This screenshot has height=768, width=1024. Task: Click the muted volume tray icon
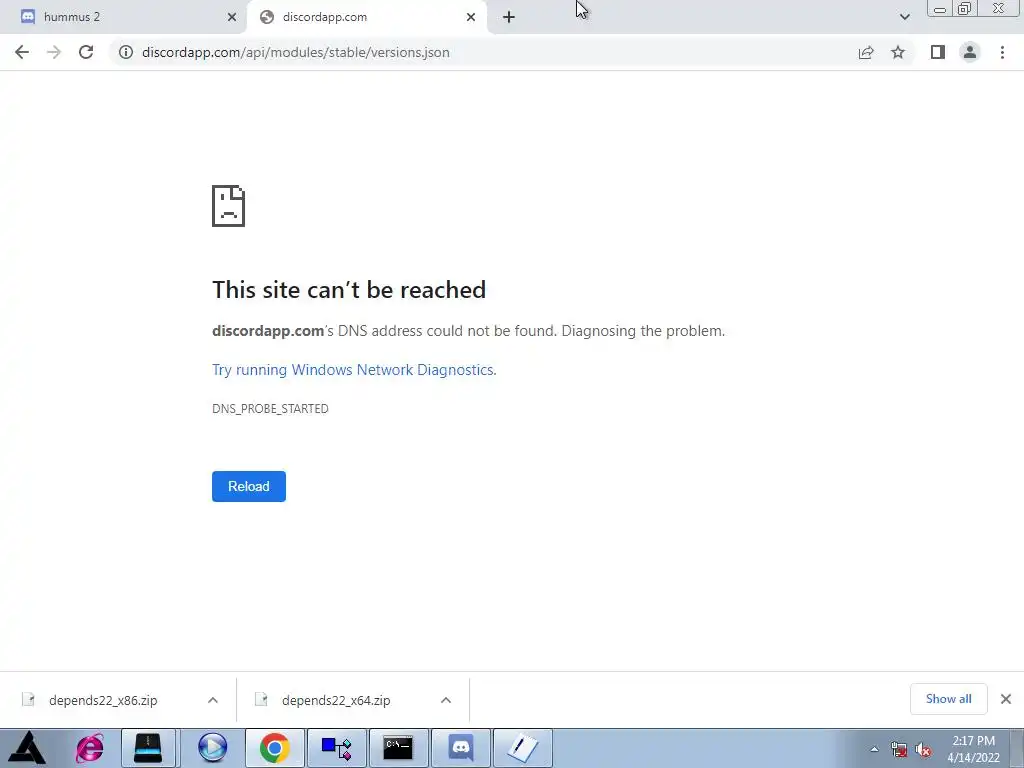(x=923, y=750)
